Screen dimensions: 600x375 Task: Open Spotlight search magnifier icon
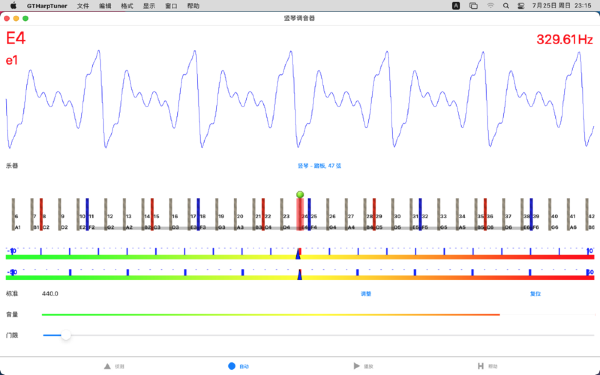point(506,6)
